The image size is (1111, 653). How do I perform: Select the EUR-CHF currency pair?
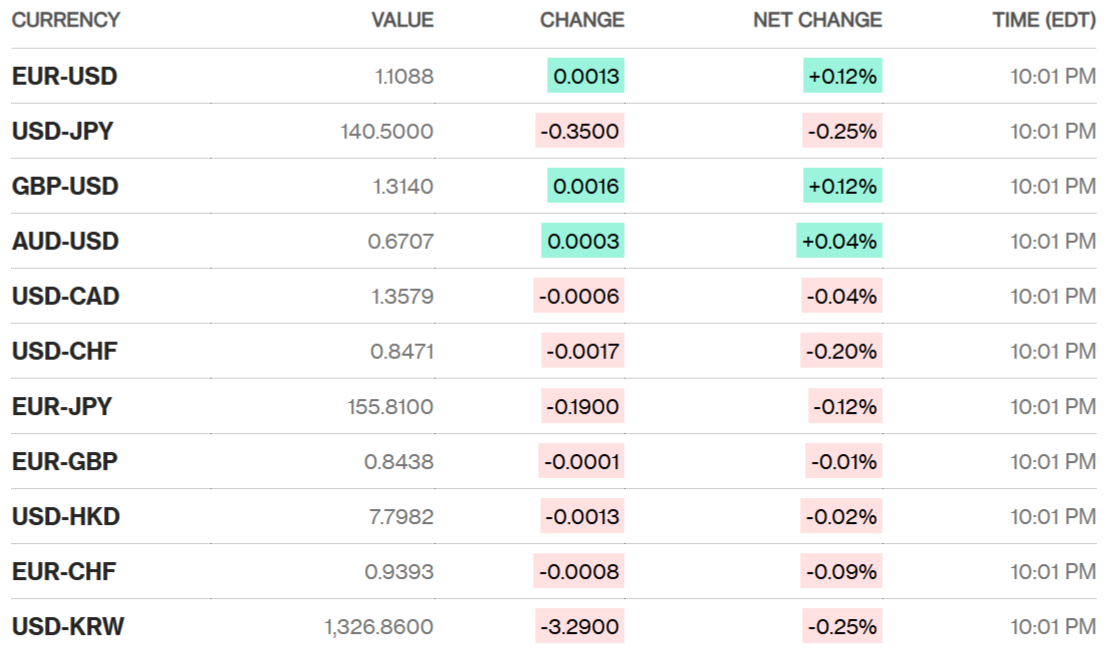pyautogui.click(x=64, y=571)
